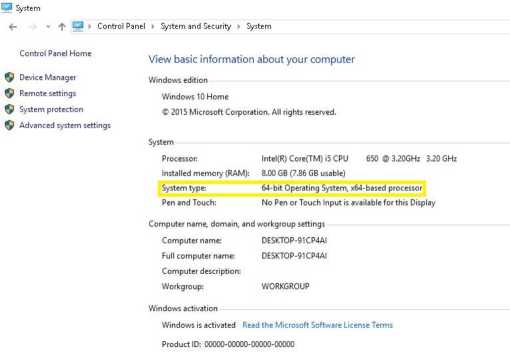The height and width of the screenshot is (364, 510).
Task: Read the Microsoft Software License Terms link
Action: pyautogui.click(x=317, y=325)
